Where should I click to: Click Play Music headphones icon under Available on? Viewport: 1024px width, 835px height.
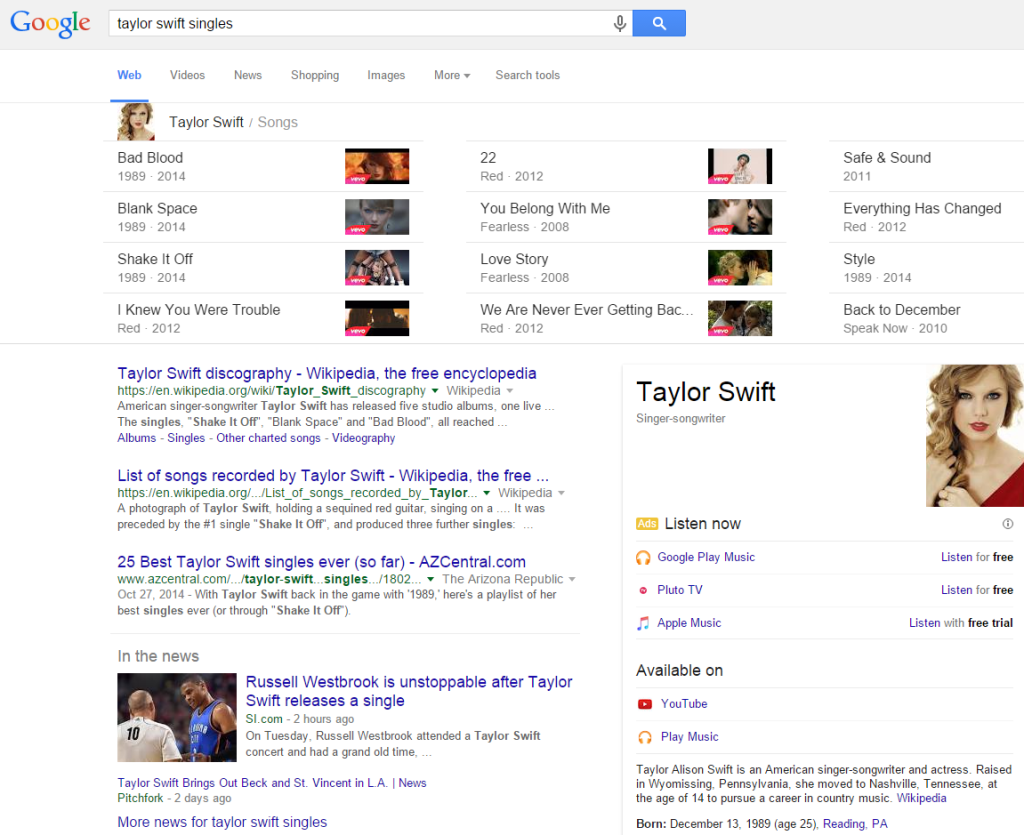click(645, 737)
